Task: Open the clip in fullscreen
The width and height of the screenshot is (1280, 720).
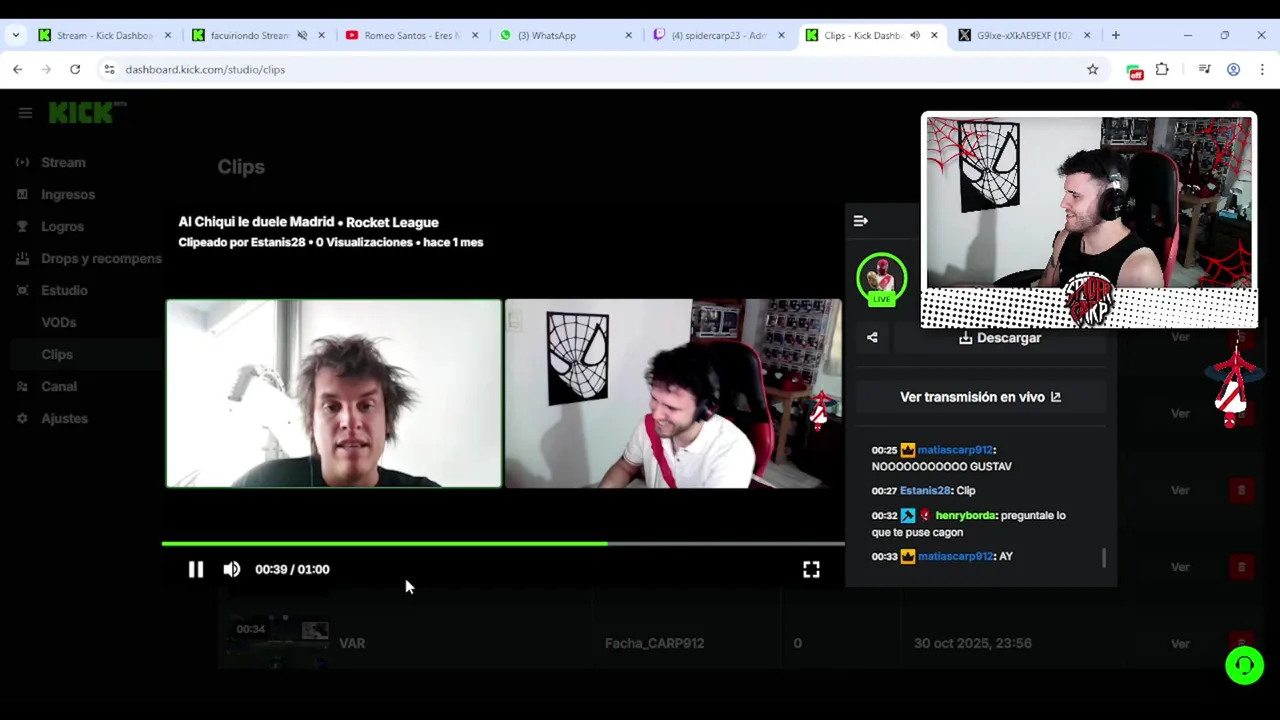Action: click(811, 569)
